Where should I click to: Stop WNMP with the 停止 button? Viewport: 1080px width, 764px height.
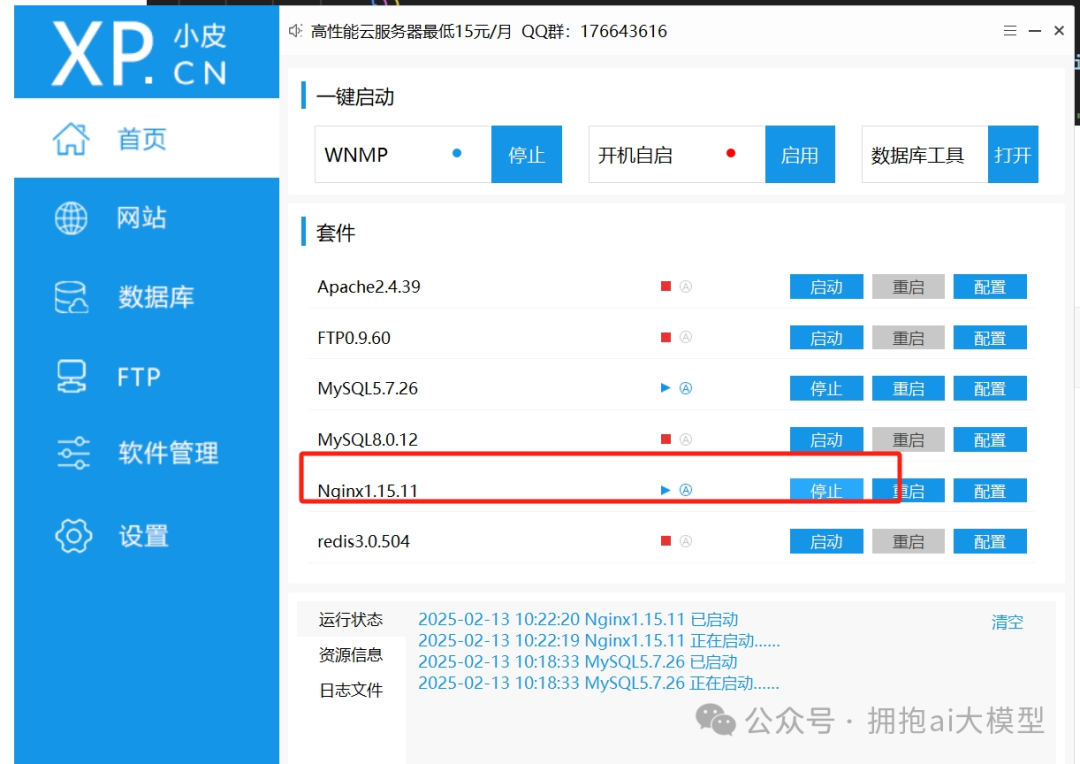pyautogui.click(x=526, y=155)
